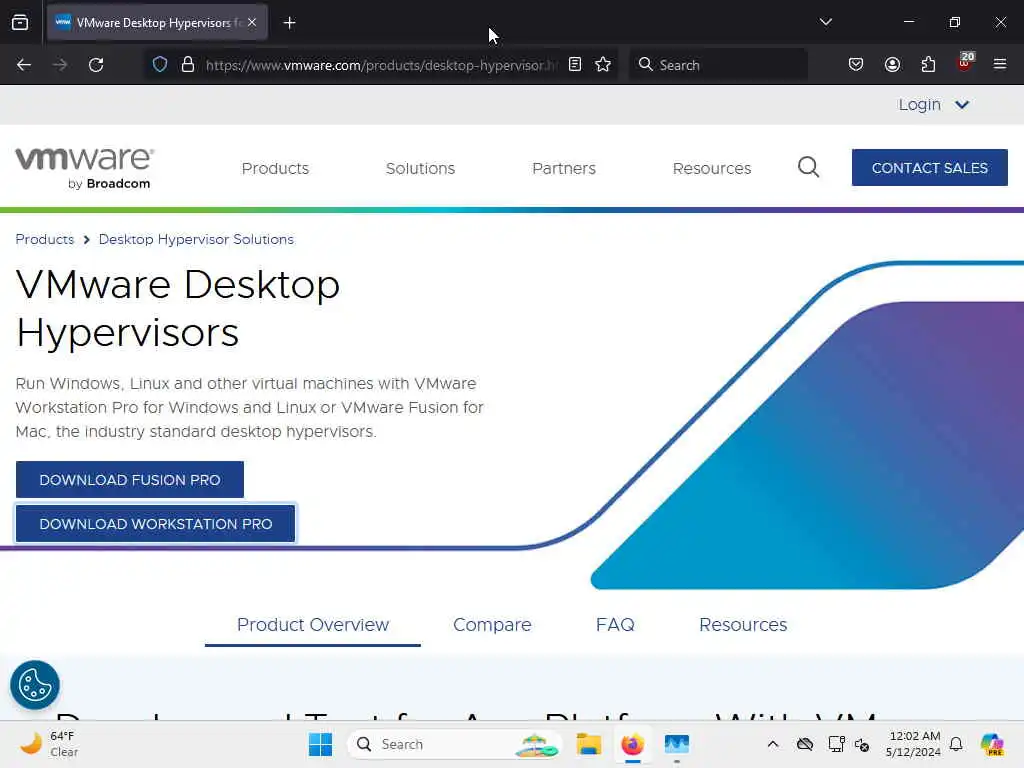This screenshot has height=768, width=1024.
Task: Show hidden system tray icons
Action: [773, 744]
